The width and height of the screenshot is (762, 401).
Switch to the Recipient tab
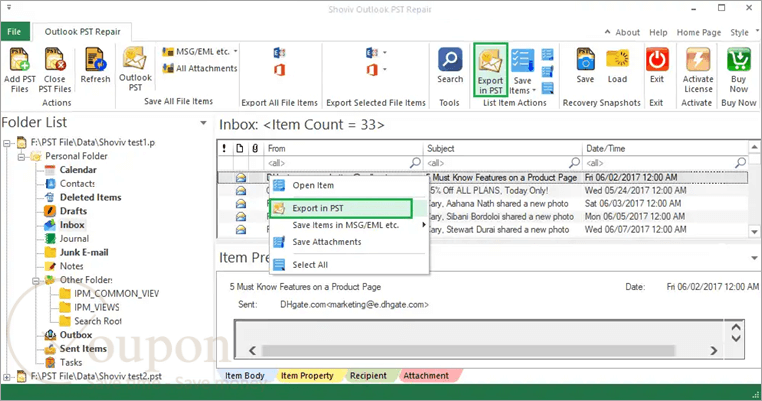click(x=368, y=376)
